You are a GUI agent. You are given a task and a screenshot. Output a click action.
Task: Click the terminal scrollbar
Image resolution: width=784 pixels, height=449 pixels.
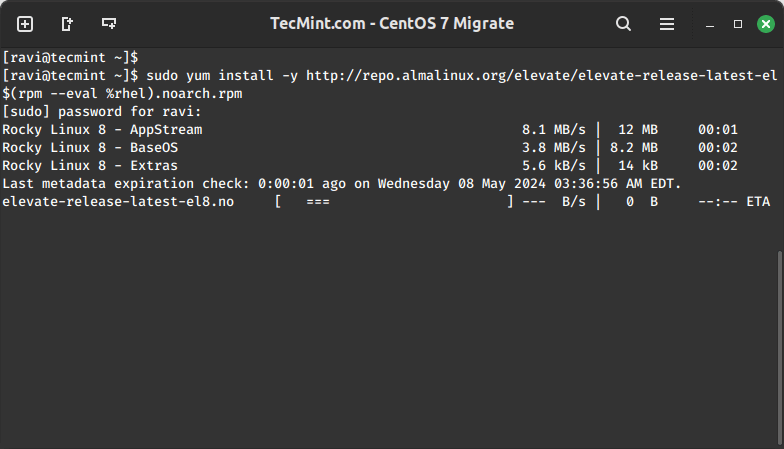pos(780,348)
